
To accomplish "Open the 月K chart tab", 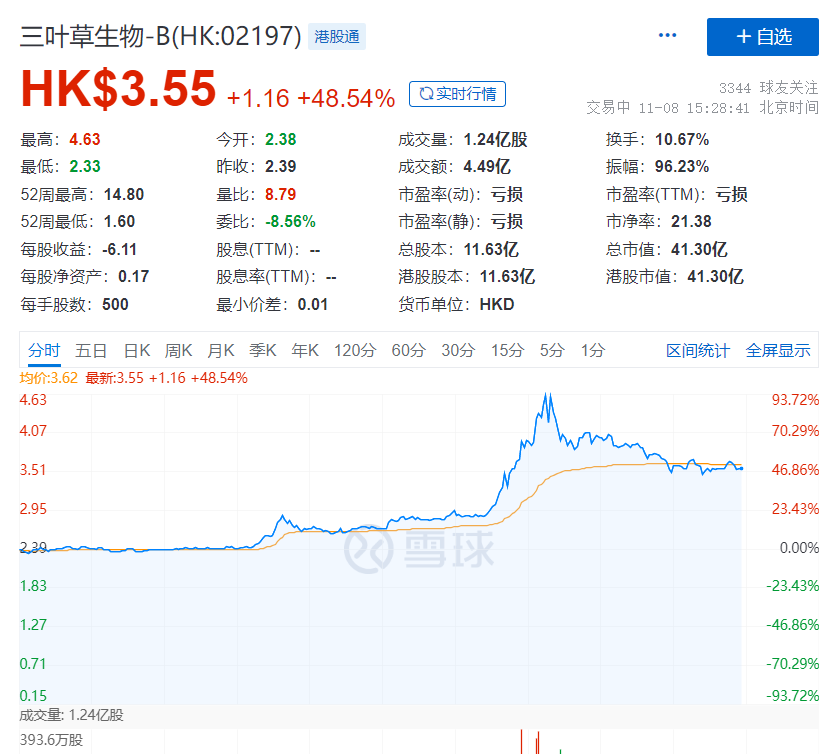I will pyautogui.click(x=221, y=350).
